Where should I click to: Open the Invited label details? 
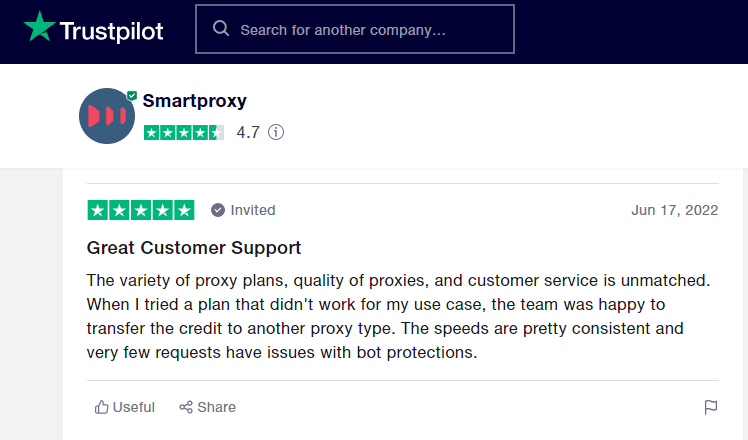pyautogui.click(x=253, y=210)
